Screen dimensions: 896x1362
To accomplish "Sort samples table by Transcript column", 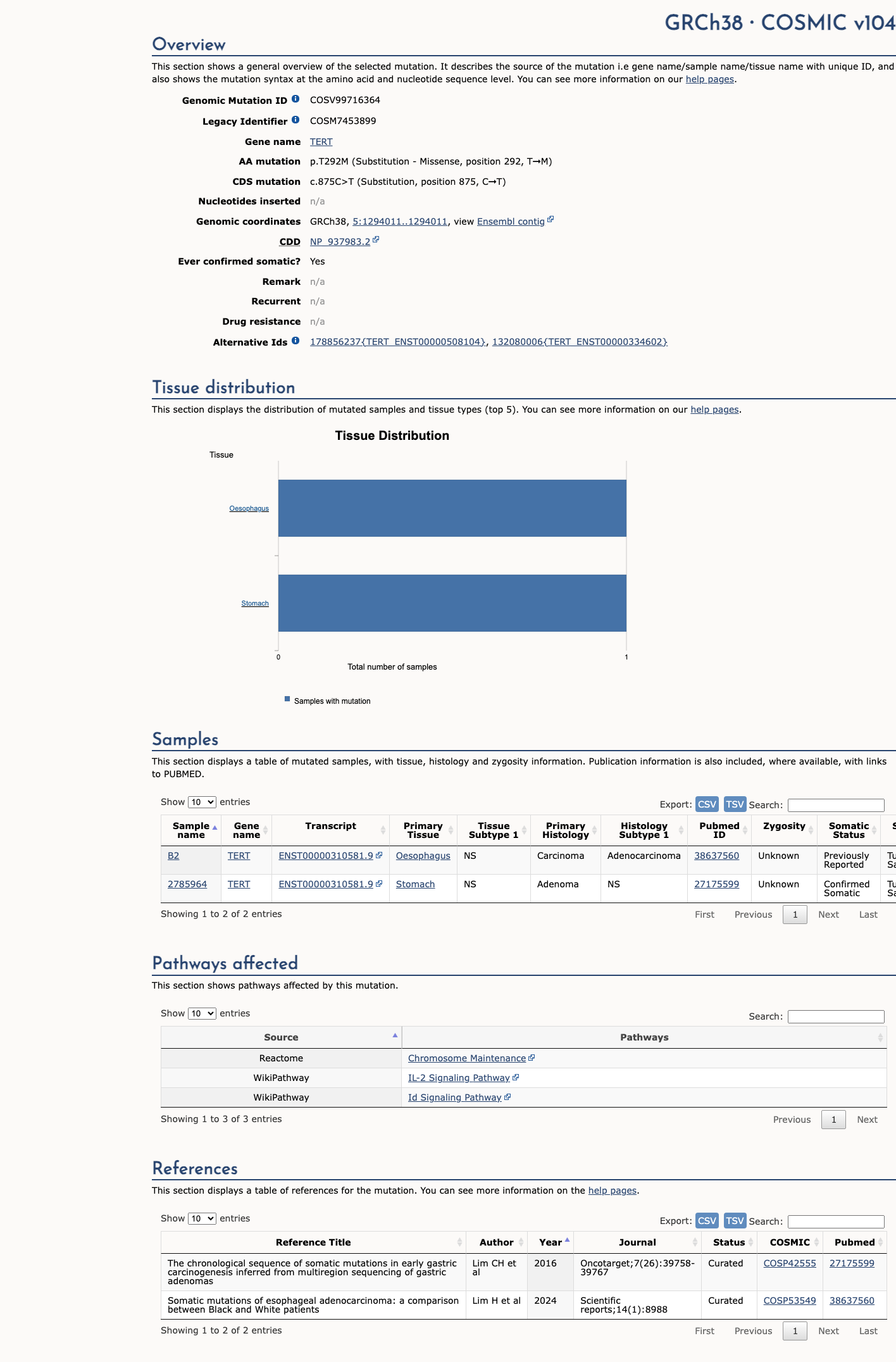I will (330, 830).
